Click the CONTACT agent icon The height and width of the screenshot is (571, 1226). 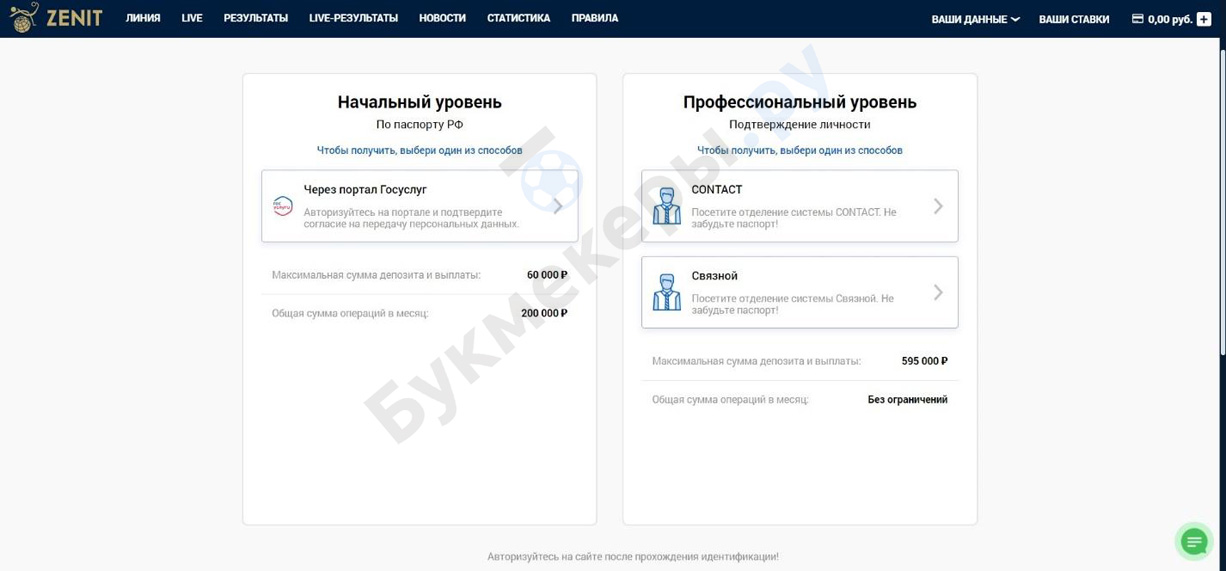pyautogui.click(x=666, y=206)
